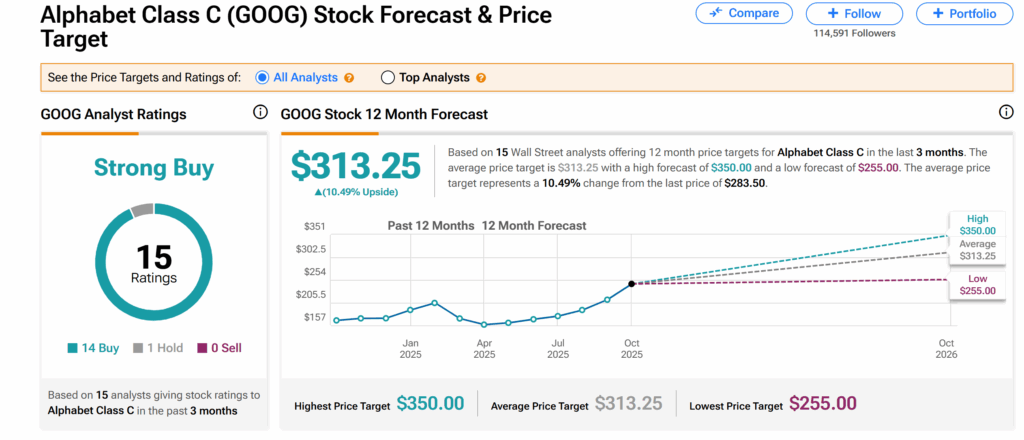The height and width of the screenshot is (440, 1024).
Task: Click the Low $255.00 forecast label
Action: coord(978,284)
